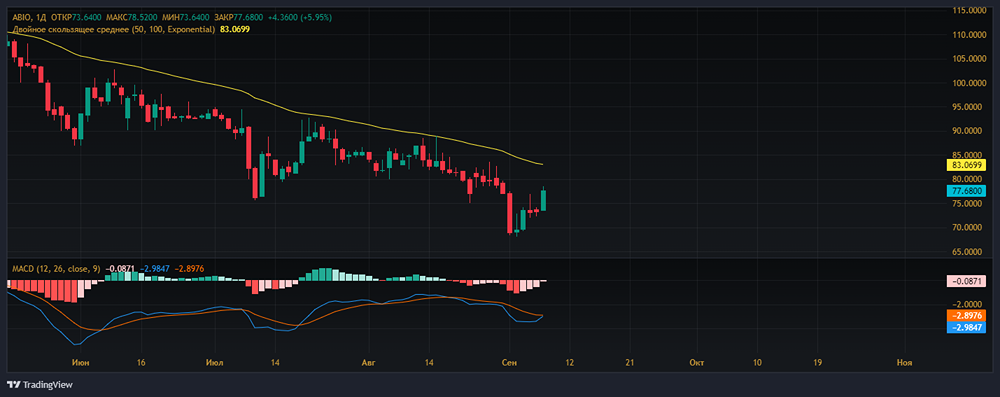This screenshot has width=1000, height=397.
Task: Click the 16 date label on the time axis
Action: [x=141, y=362]
